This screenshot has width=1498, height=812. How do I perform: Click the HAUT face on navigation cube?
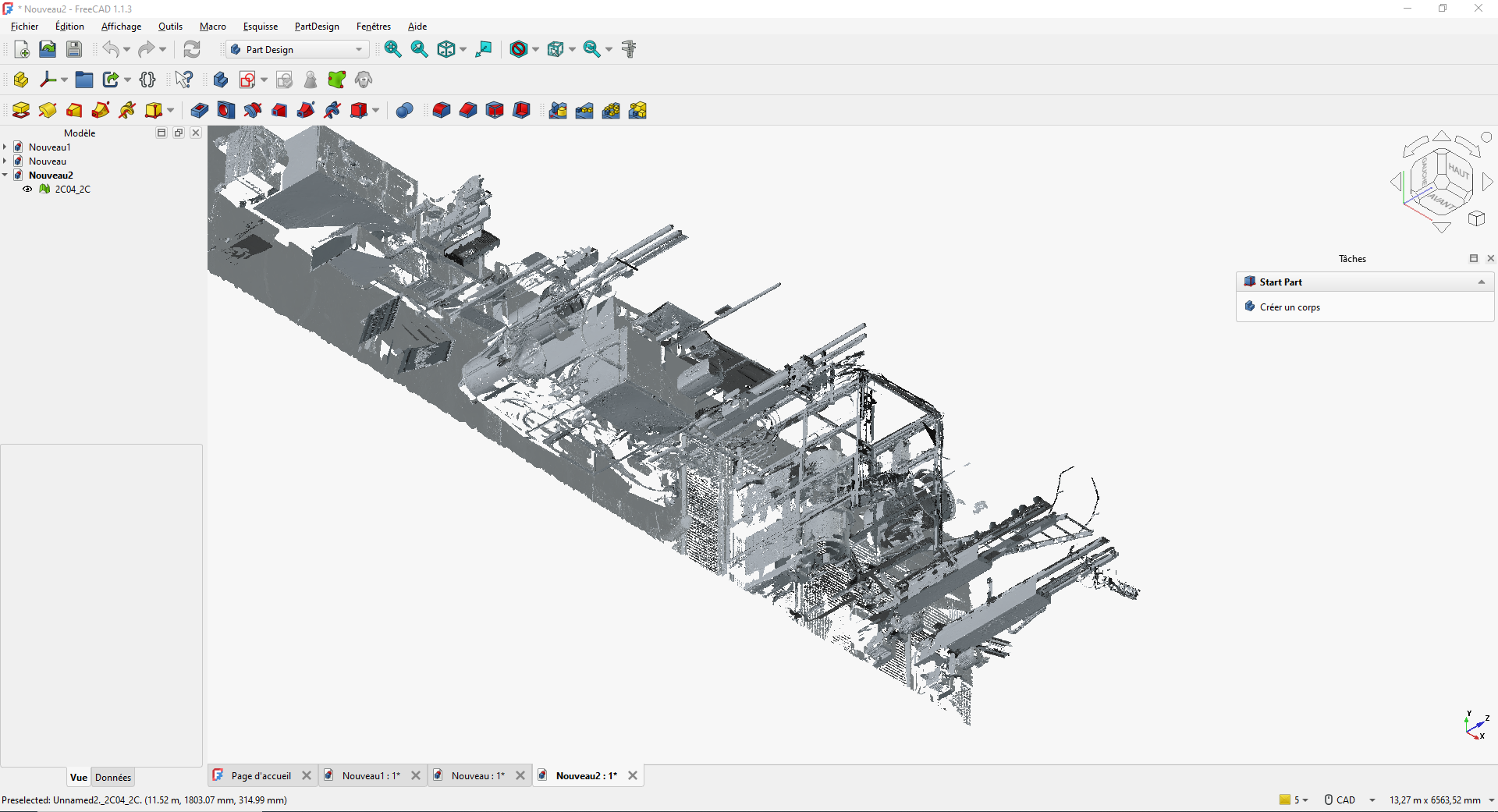click(1457, 170)
